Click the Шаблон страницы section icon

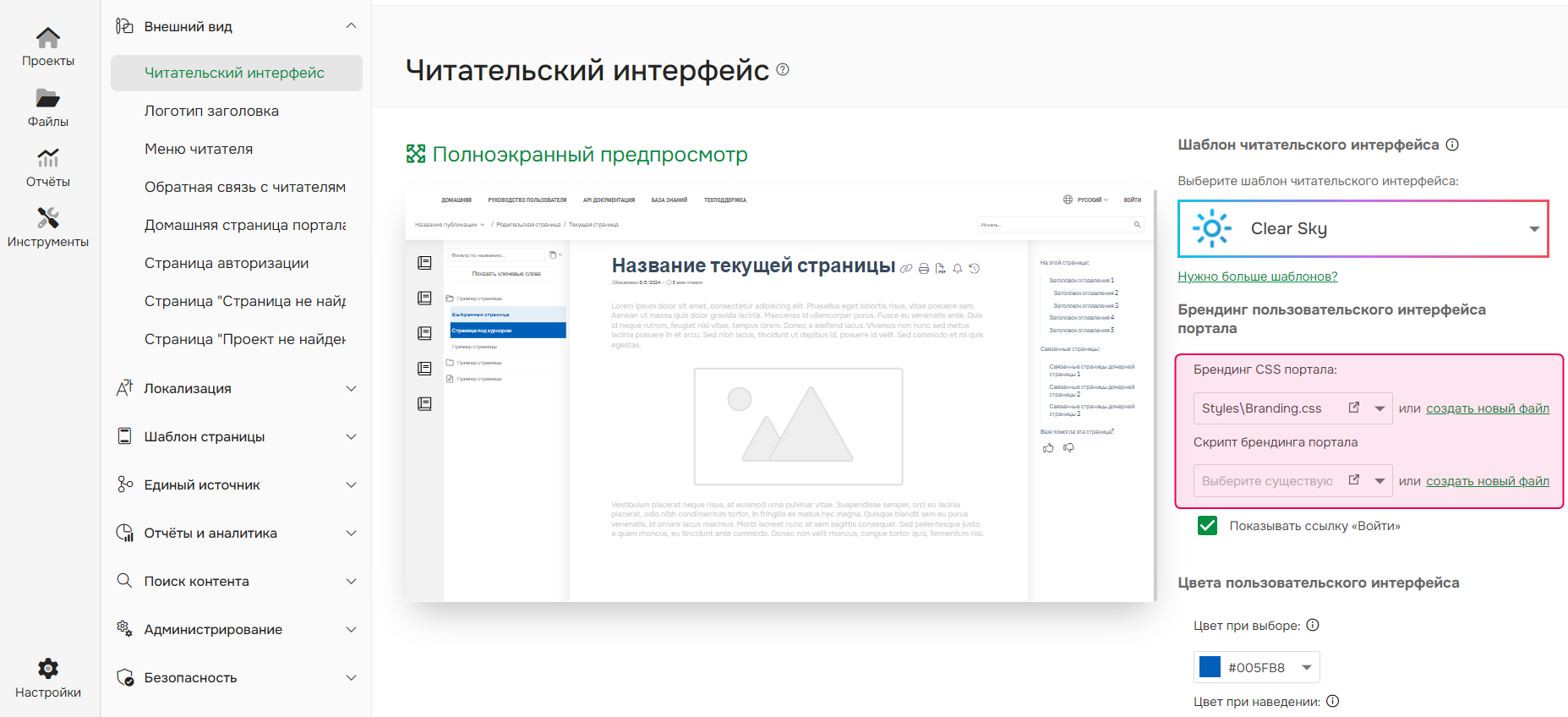[124, 436]
